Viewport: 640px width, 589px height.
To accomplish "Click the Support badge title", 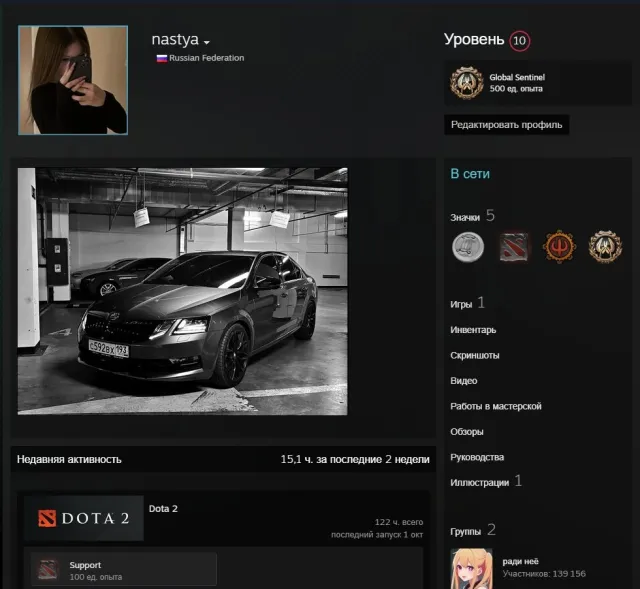I will (85, 565).
